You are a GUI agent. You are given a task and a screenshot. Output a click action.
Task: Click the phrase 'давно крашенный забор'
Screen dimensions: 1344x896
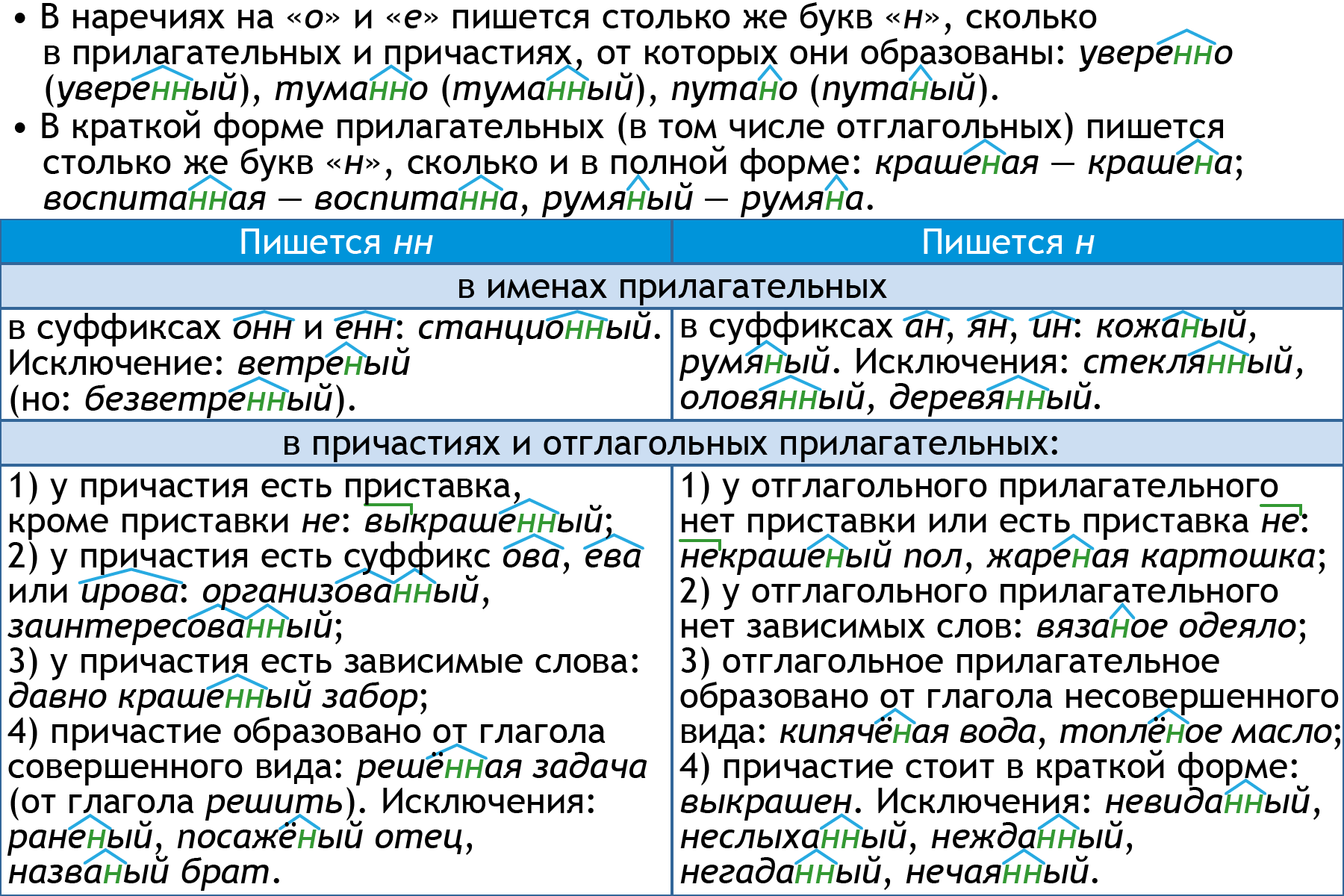point(214,697)
